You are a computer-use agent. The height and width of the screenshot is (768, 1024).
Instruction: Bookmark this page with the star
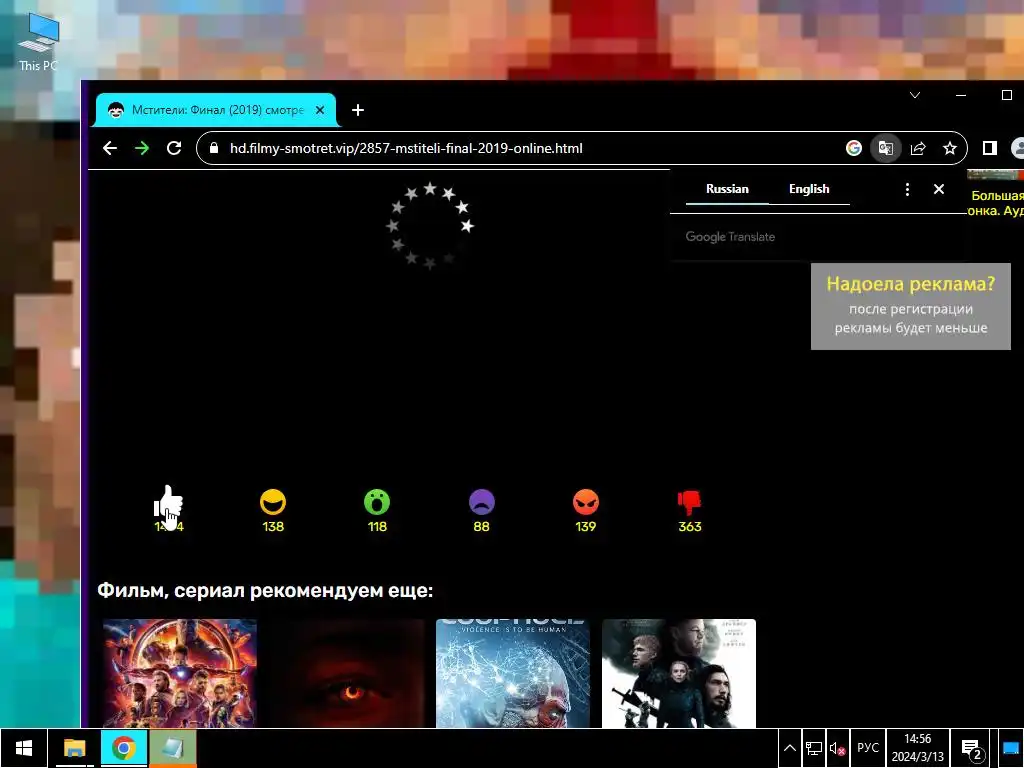point(950,148)
